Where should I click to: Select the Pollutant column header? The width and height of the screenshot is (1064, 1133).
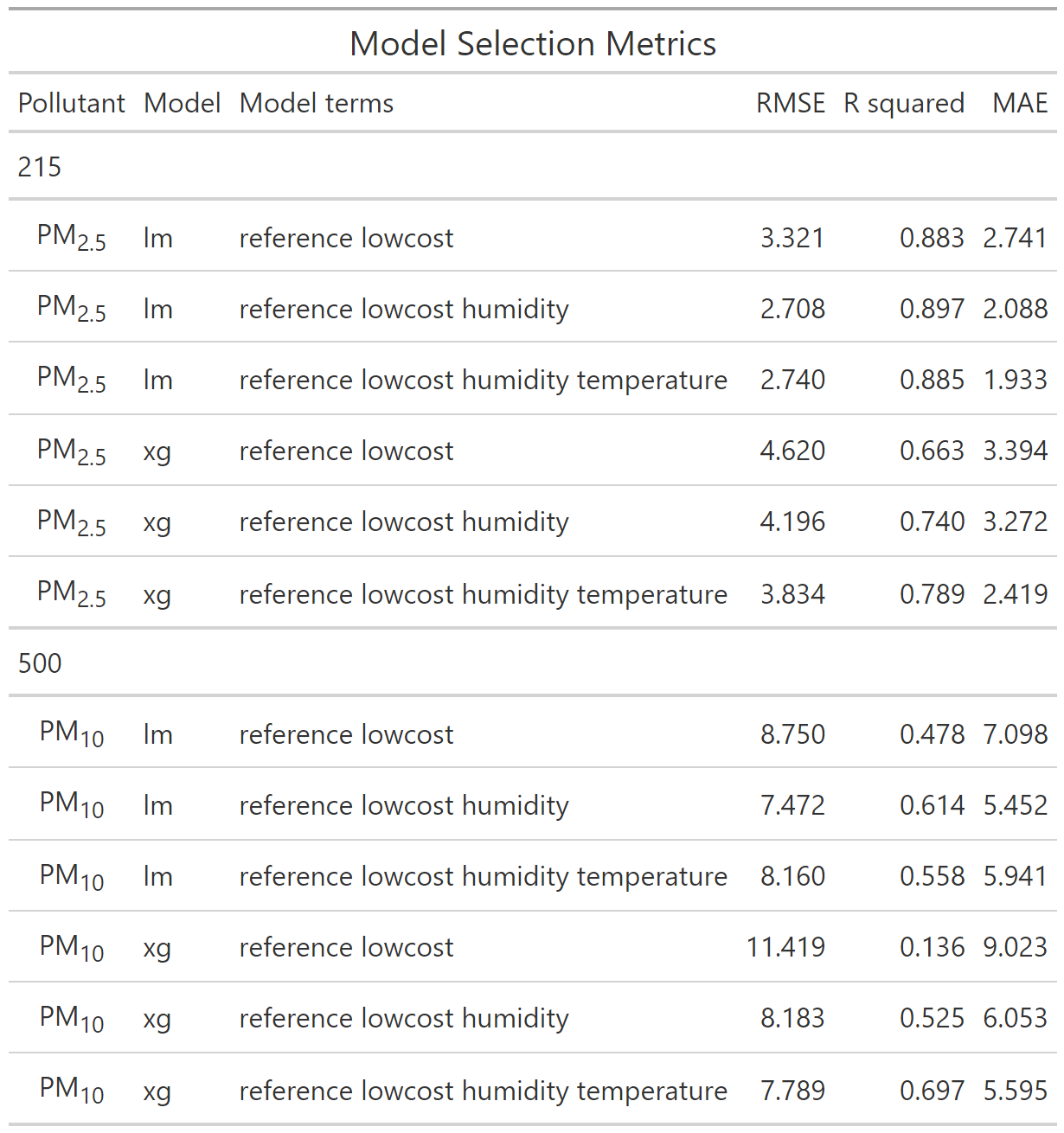click(72, 103)
